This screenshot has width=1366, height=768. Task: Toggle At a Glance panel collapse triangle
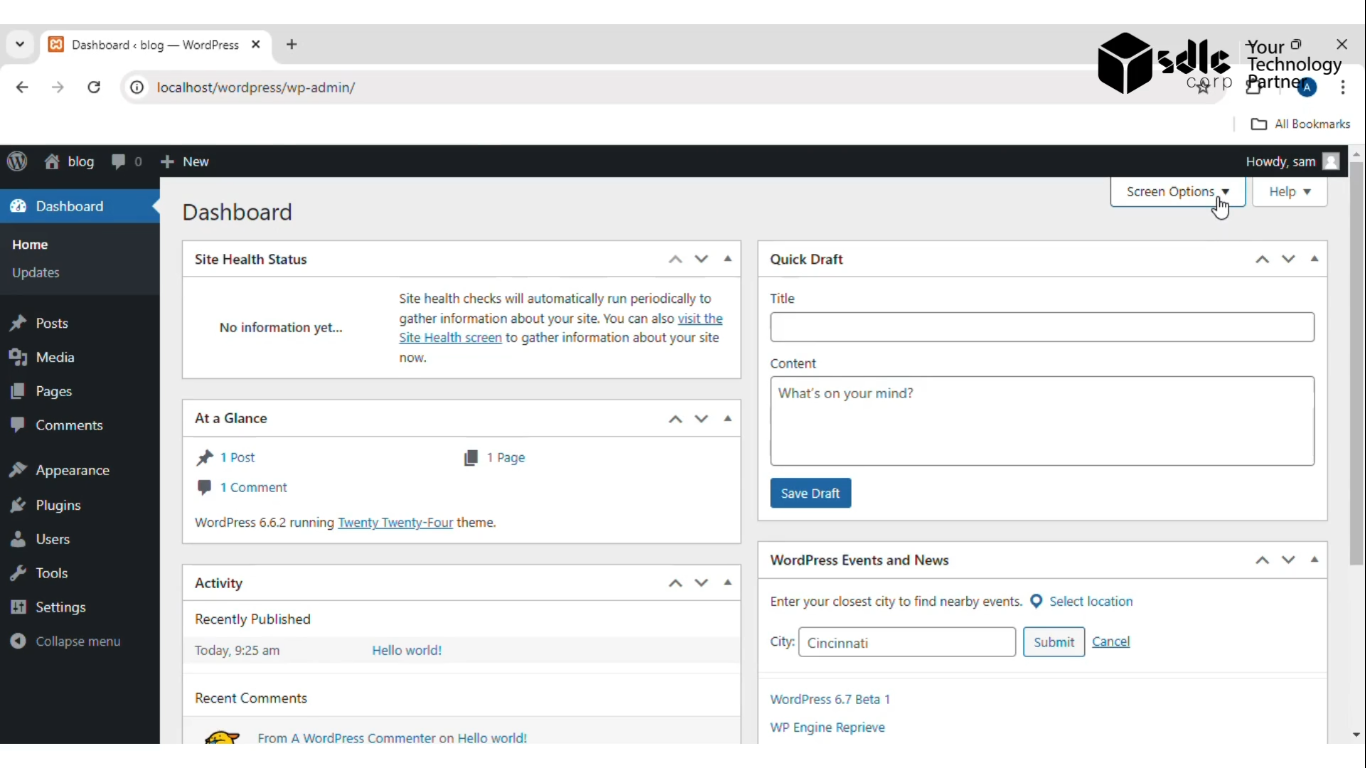[728, 418]
